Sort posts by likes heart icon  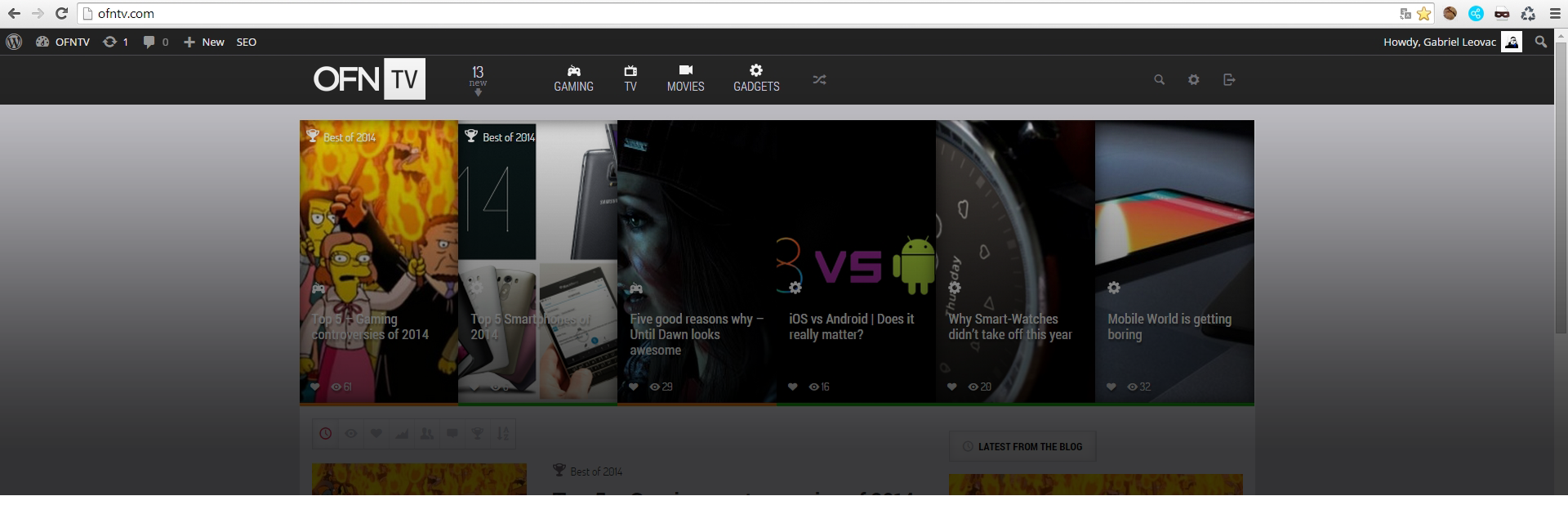(x=376, y=434)
